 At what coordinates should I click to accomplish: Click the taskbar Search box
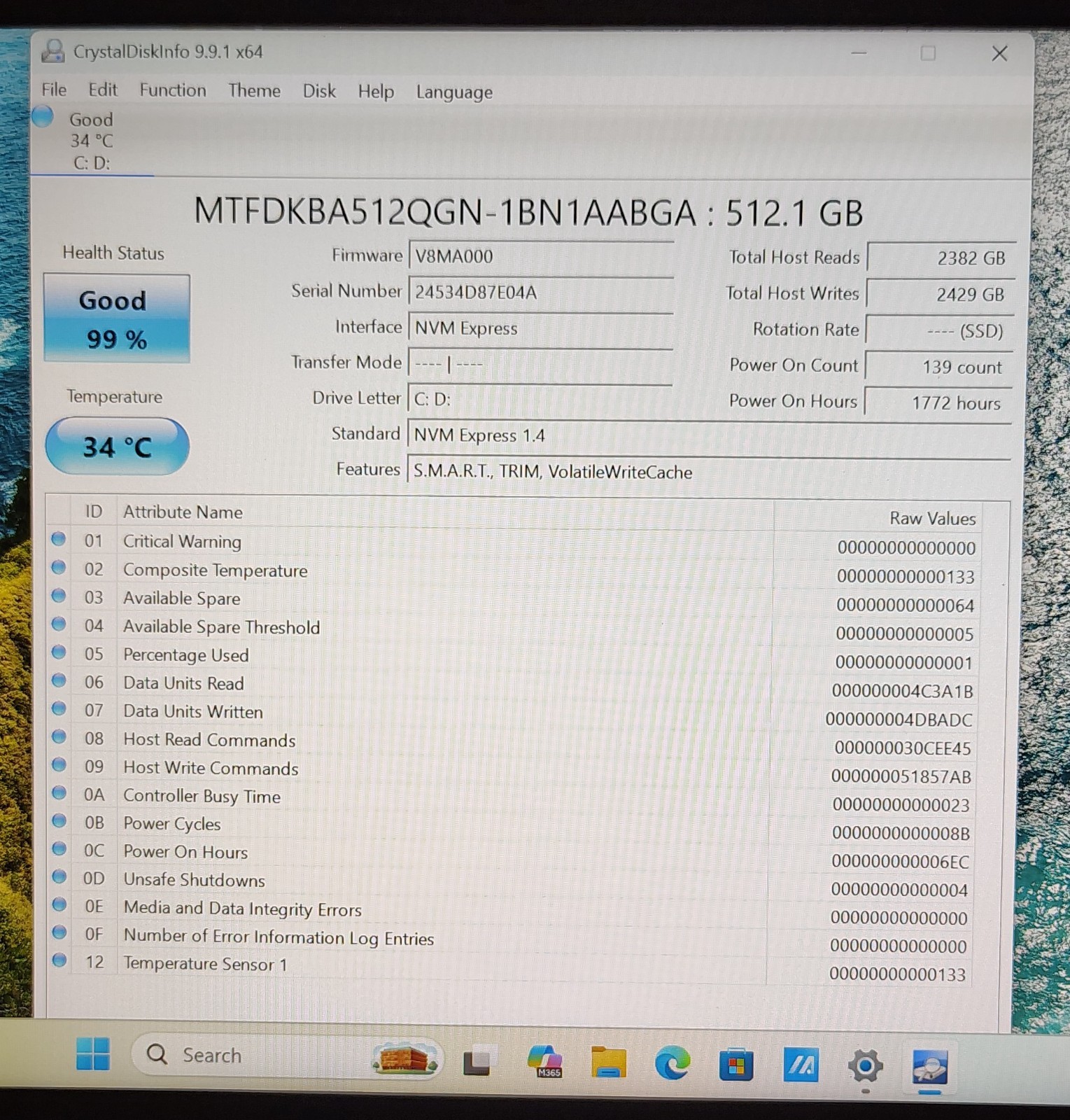tap(287, 1055)
